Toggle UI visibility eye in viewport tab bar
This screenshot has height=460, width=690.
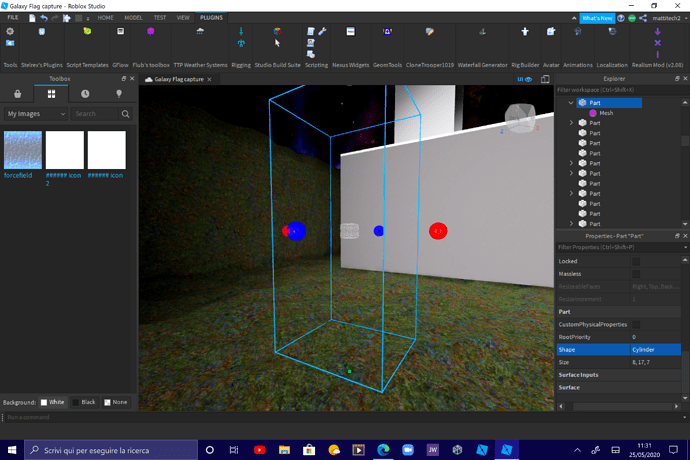tap(525, 79)
